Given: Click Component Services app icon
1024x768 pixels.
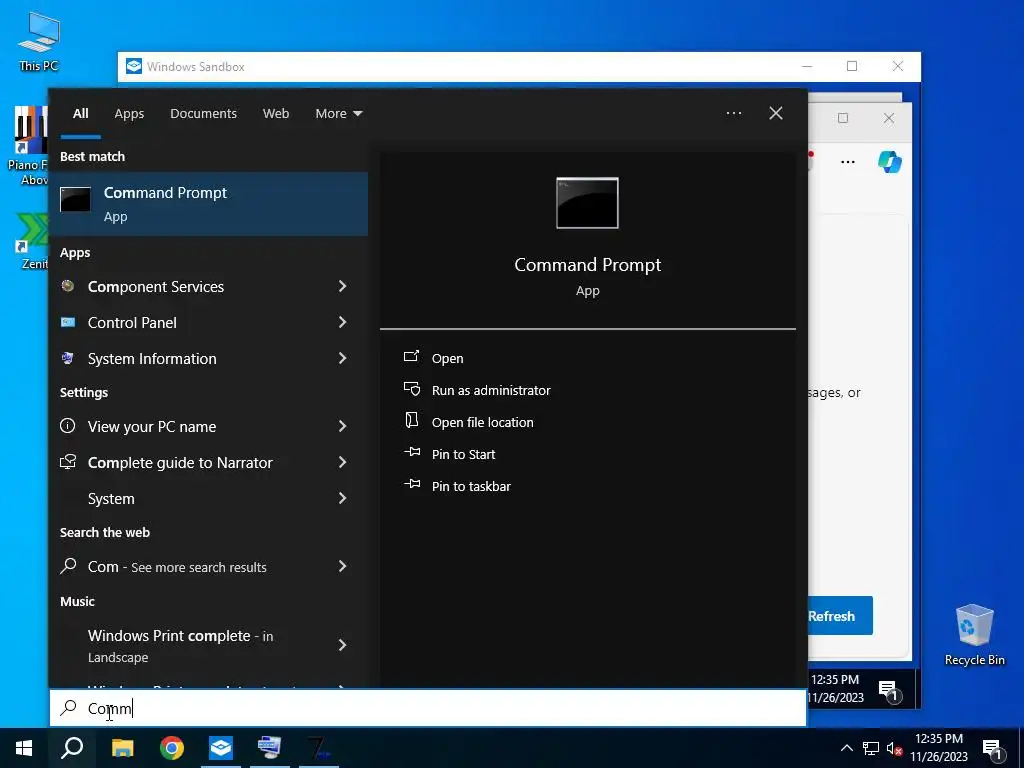Looking at the screenshot, I should tap(68, 286).
